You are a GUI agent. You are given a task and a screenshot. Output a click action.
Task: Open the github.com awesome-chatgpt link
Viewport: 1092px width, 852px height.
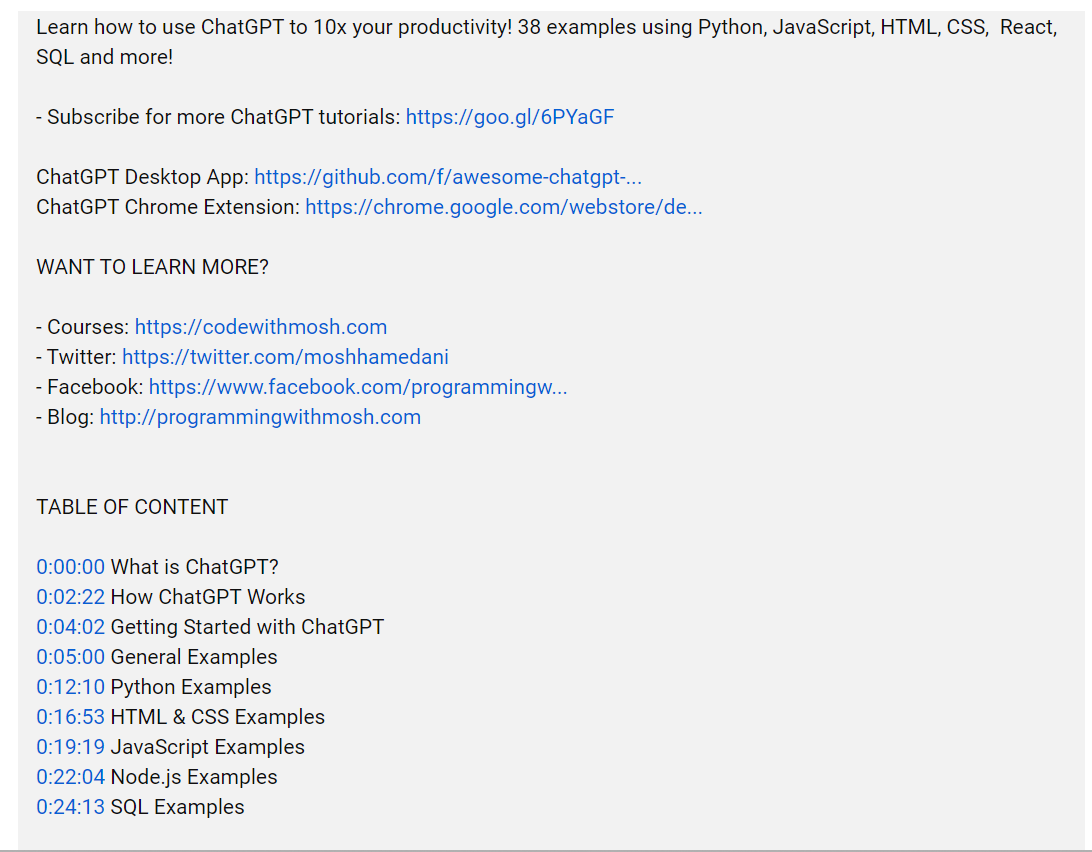pyautogui.click(x=448, y=177)
